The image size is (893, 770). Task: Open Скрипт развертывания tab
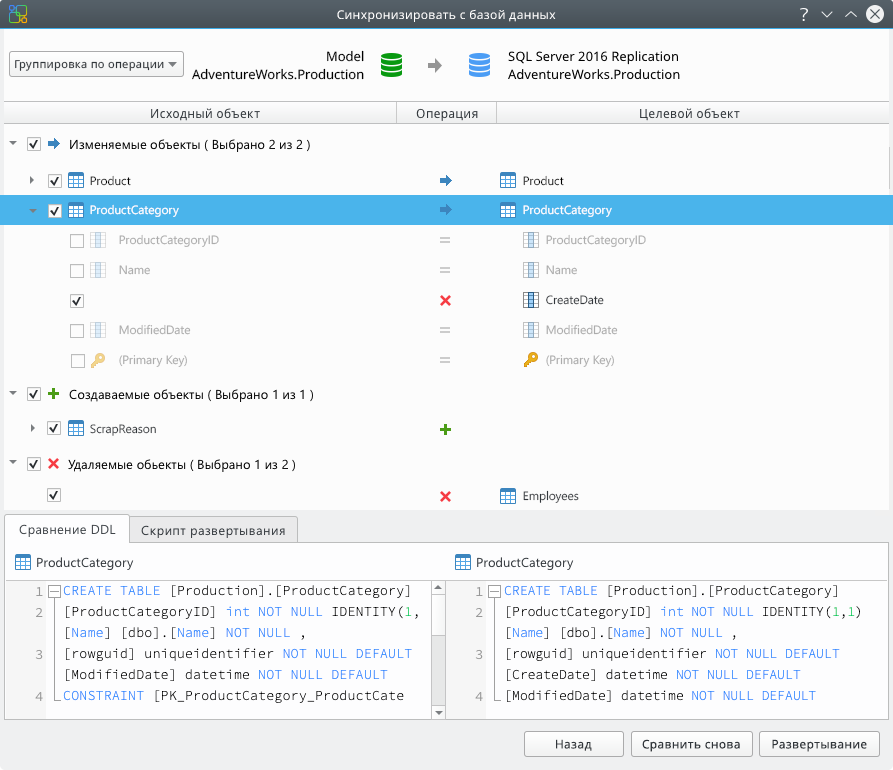click(213, 530)
